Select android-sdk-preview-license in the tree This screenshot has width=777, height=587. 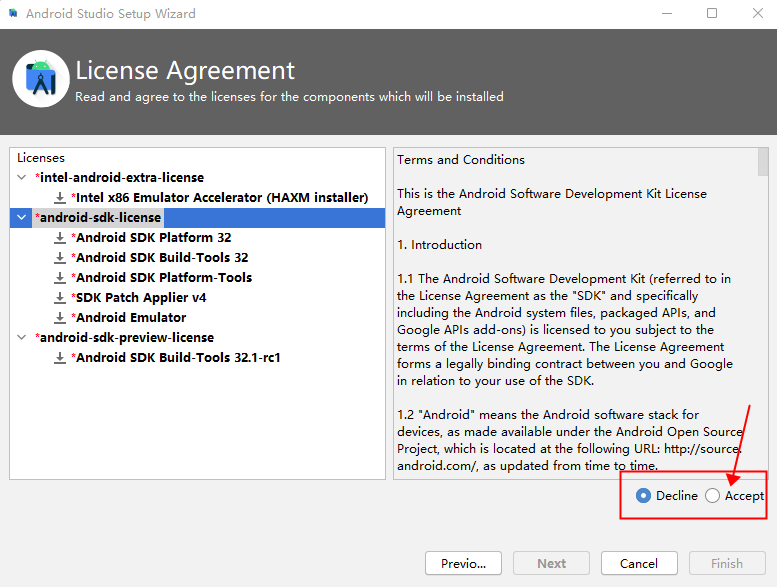[126, 338]
